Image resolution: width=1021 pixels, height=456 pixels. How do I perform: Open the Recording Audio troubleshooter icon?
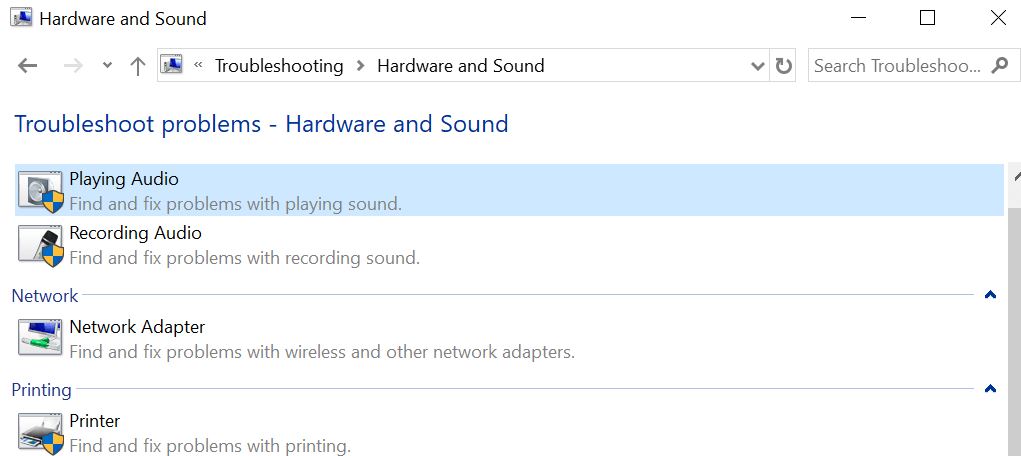pos(40,246)
